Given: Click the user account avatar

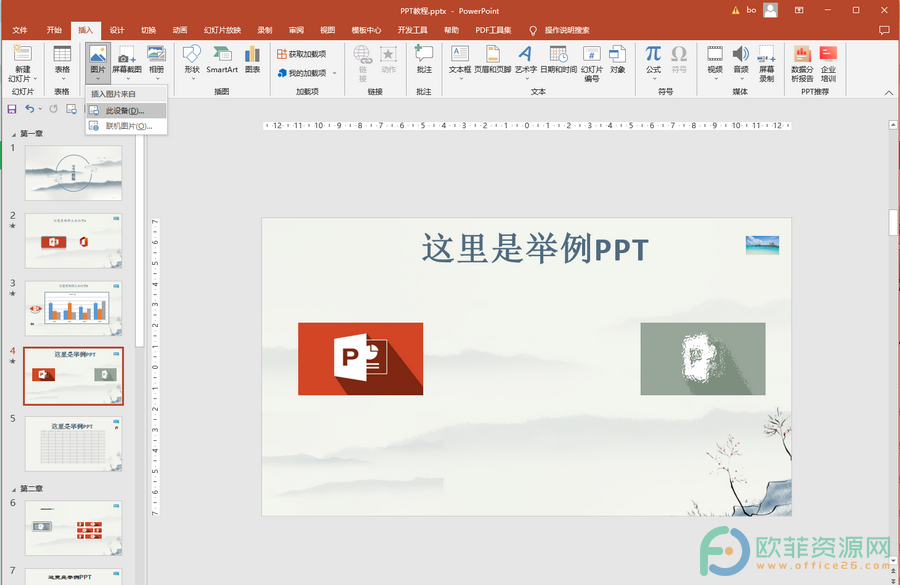Looking at the screenshot, I should (770, 10).
